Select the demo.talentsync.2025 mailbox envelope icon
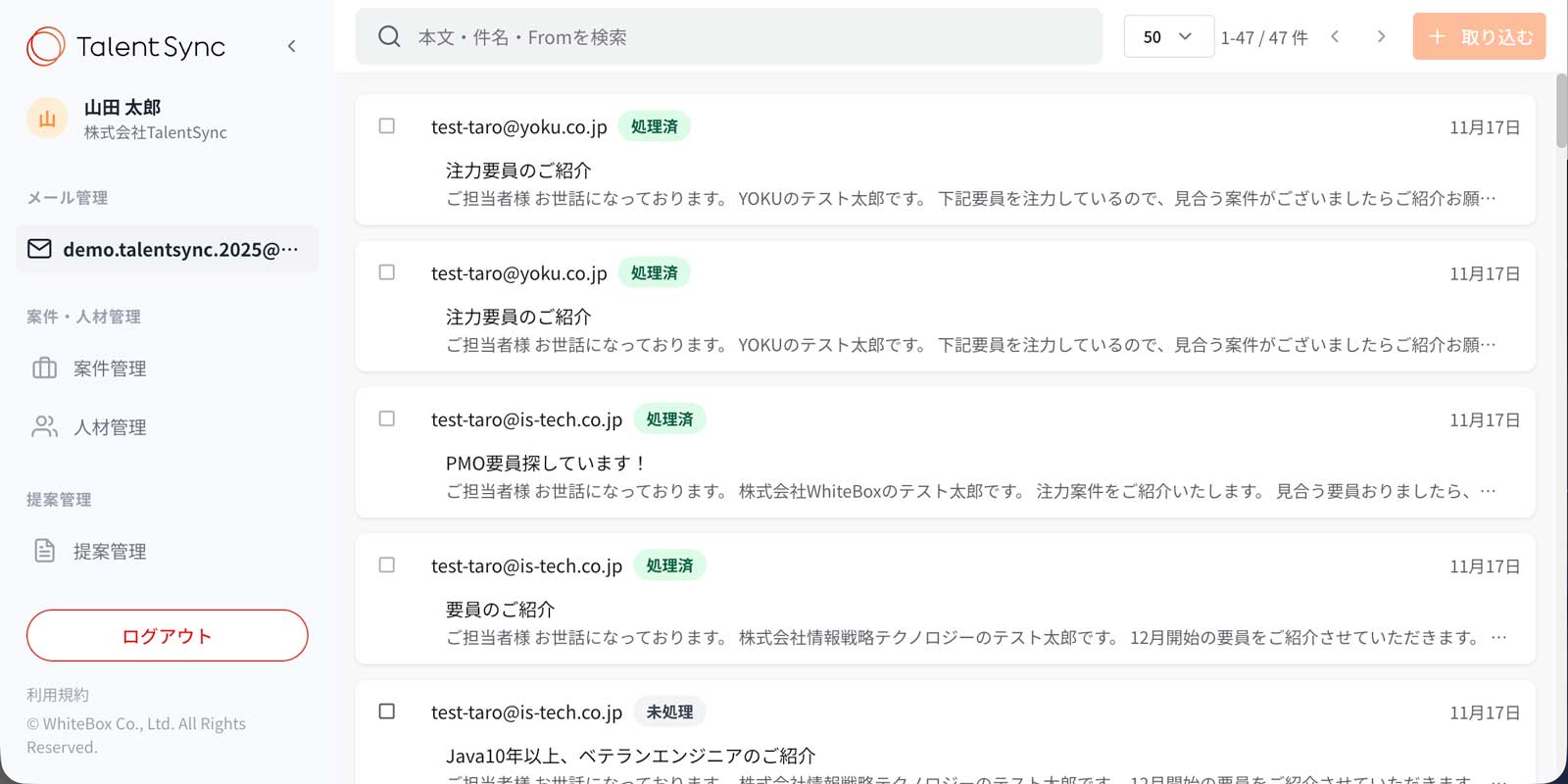Image resolution: width=1568 pixels, height=784 pixels. [39, 249]
